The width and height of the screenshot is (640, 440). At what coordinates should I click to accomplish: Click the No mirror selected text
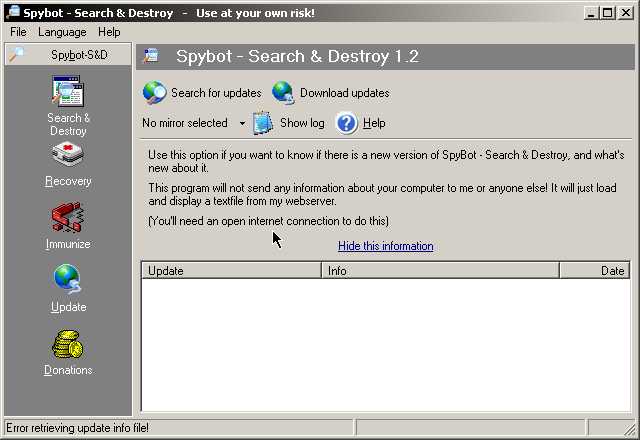tap(185, 123)
